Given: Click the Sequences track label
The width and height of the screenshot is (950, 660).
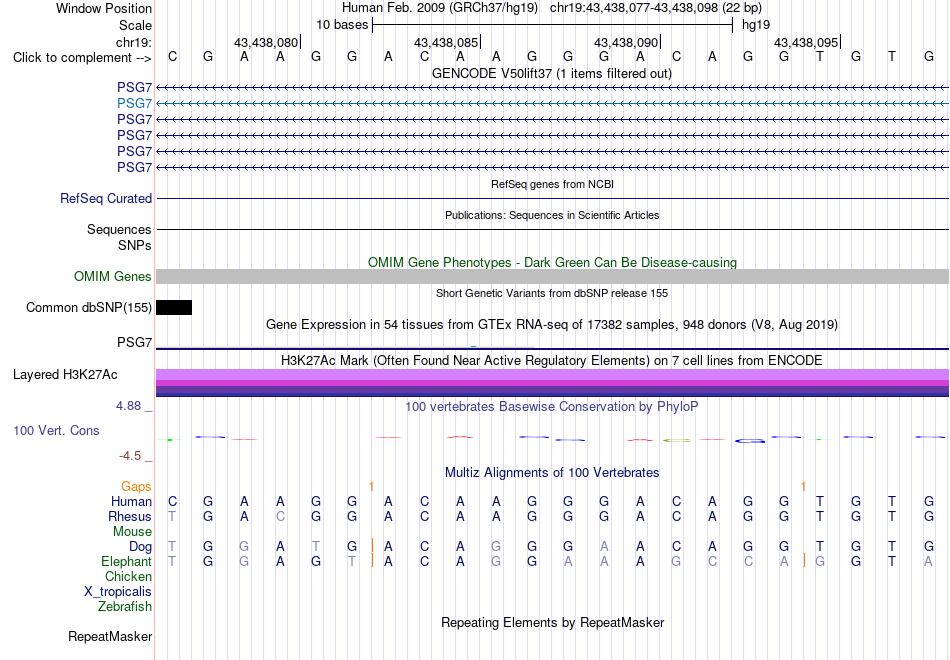Looking at the screenshot, I should [x=119, y=229].
